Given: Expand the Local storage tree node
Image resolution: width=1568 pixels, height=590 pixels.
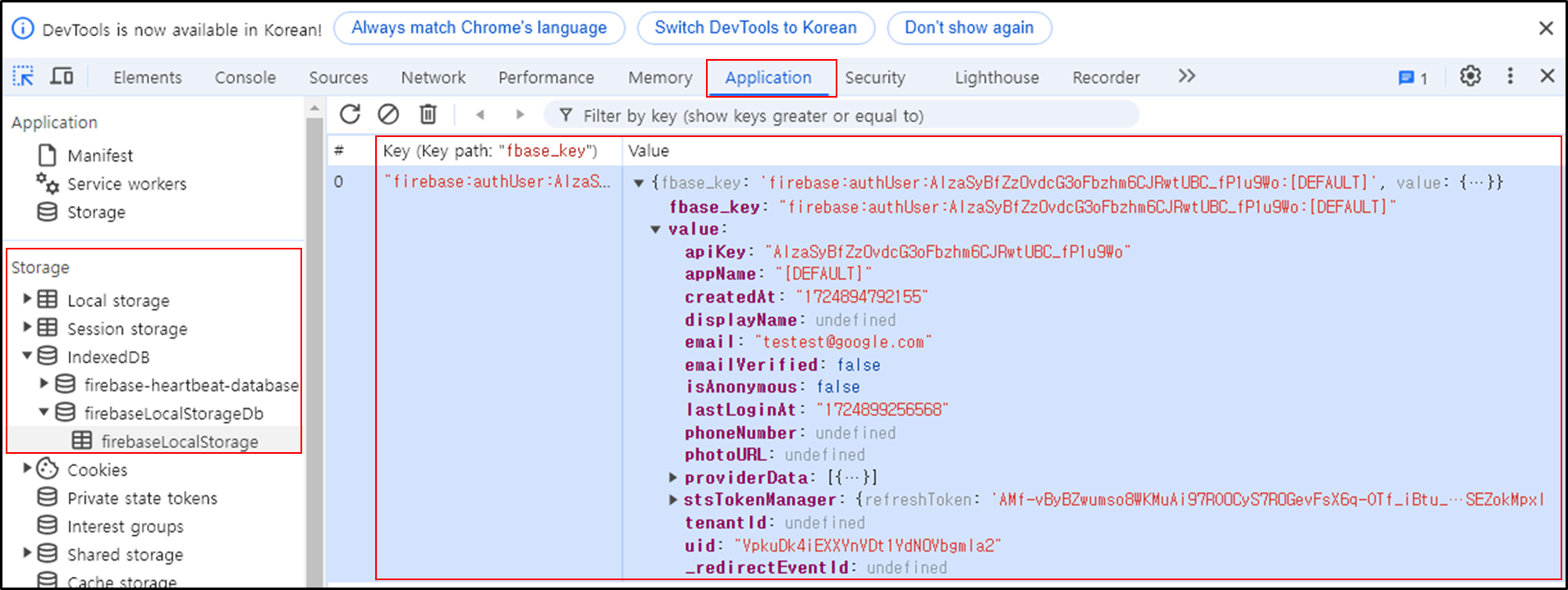Looking at the screenshot, I should click(27, 299).
